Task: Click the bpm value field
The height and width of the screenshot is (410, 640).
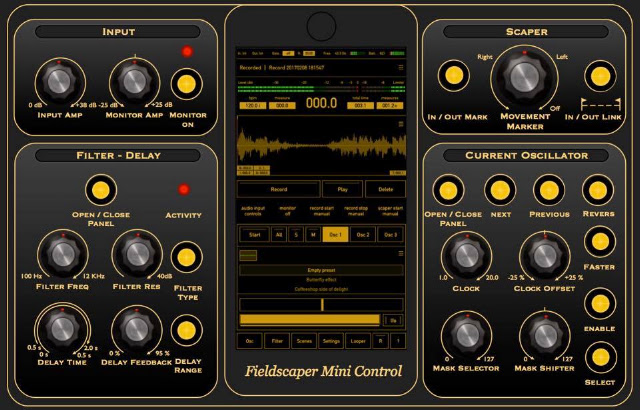Action: 253,106
